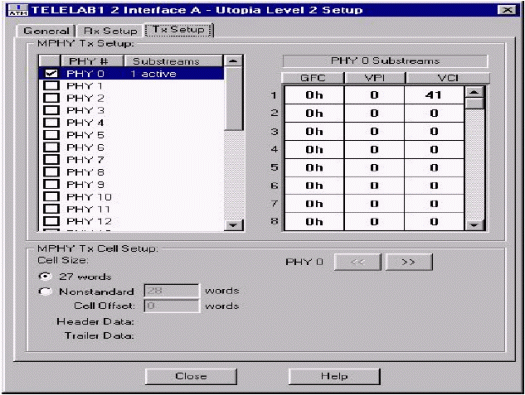525x395 pixels.
Task: Click the ATM application icon in title bar
Action: tap(18, 10)
